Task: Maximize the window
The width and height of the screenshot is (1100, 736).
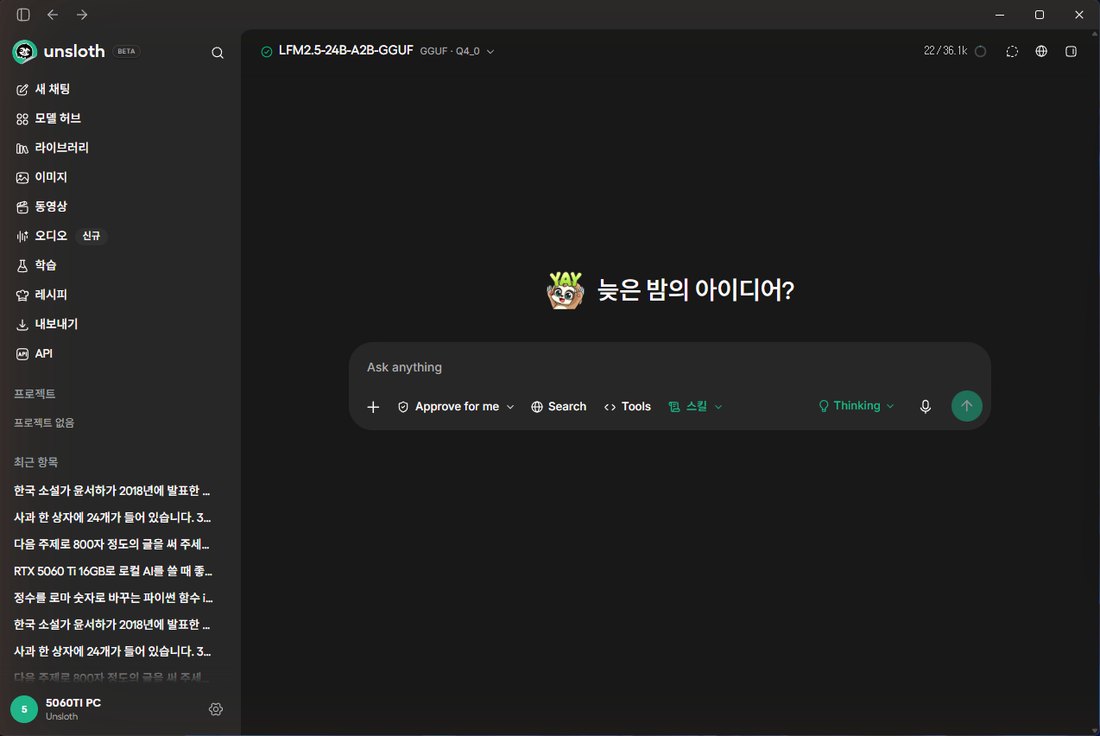Action: (x=1039, y=15)
